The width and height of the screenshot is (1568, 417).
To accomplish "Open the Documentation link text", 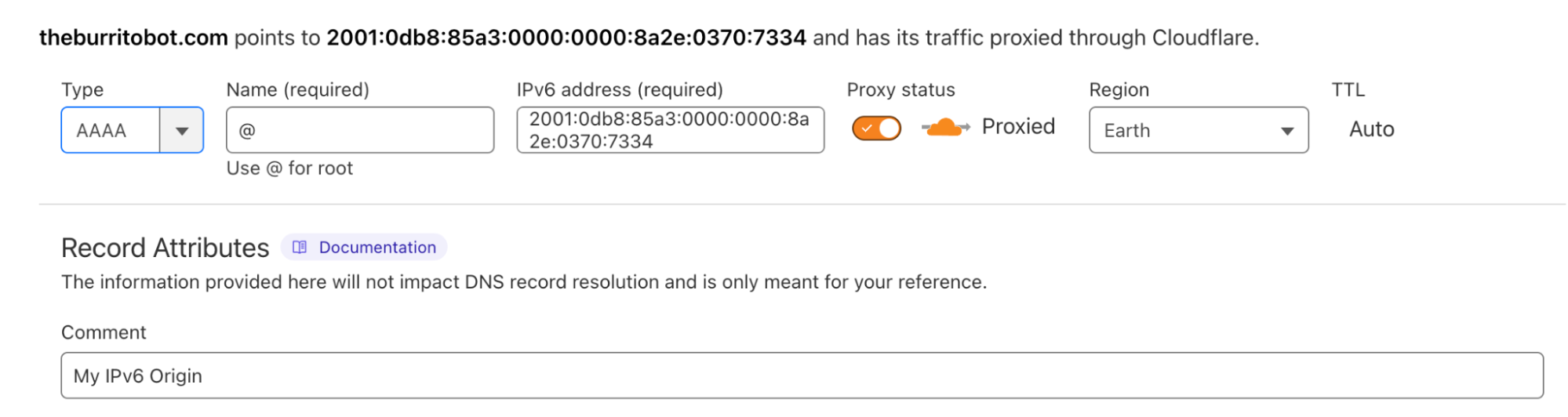I will (x=377, y=248).
